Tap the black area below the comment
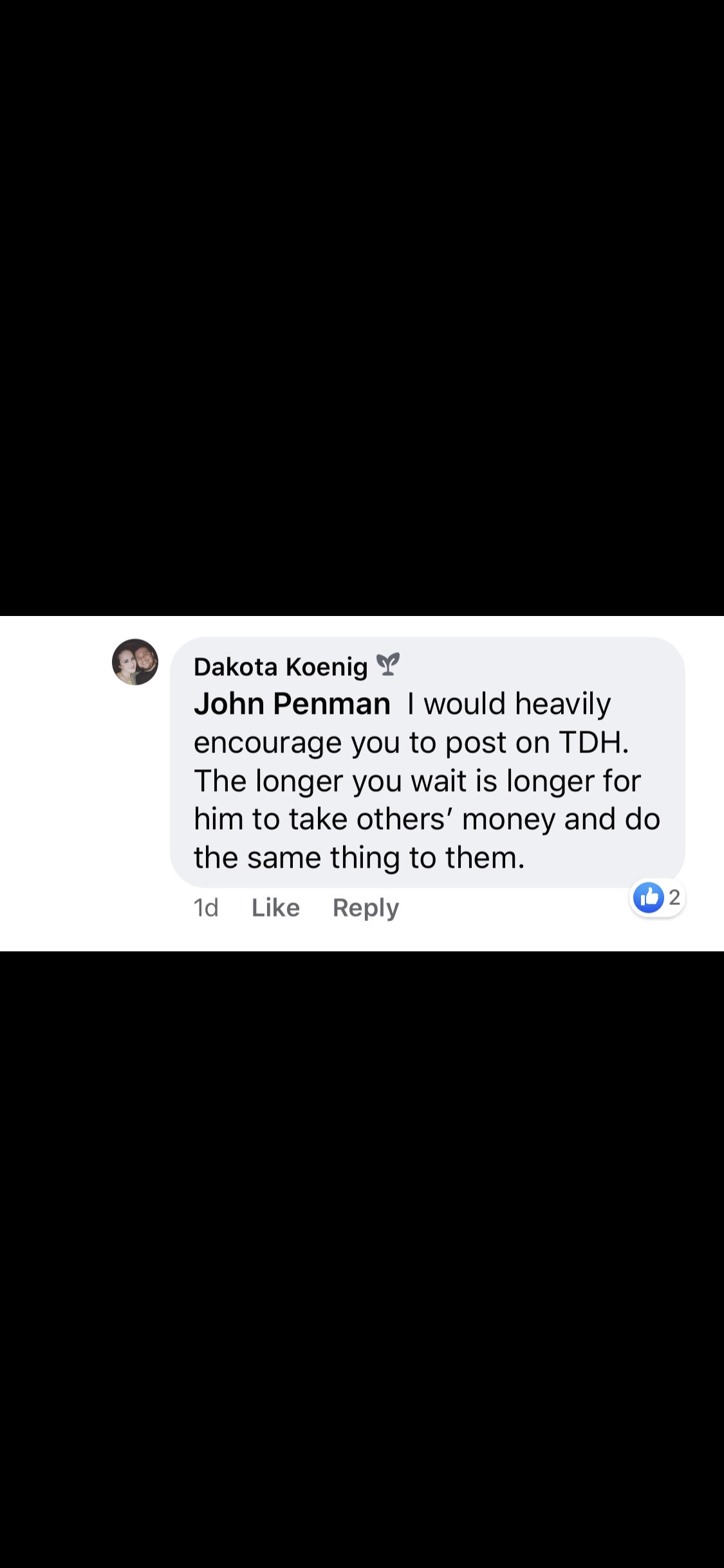 coord(362,1260)
